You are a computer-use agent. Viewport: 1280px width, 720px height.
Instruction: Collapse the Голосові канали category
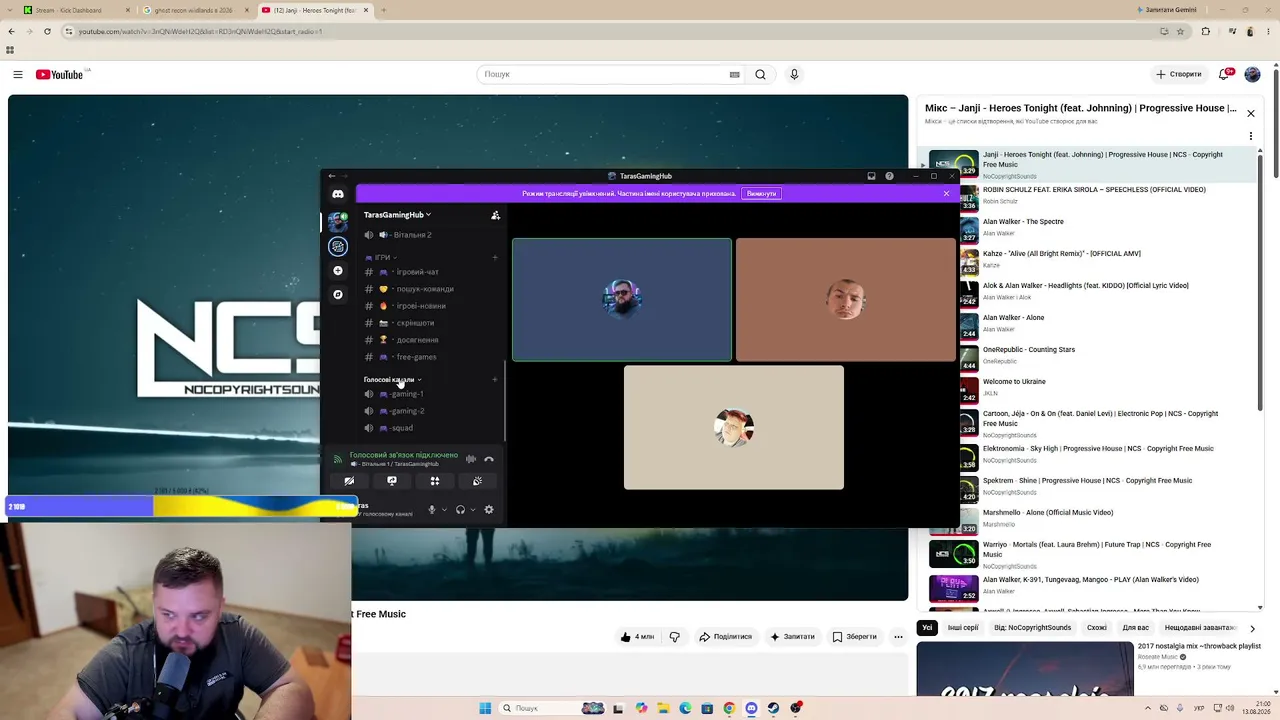tap(392, 380)
